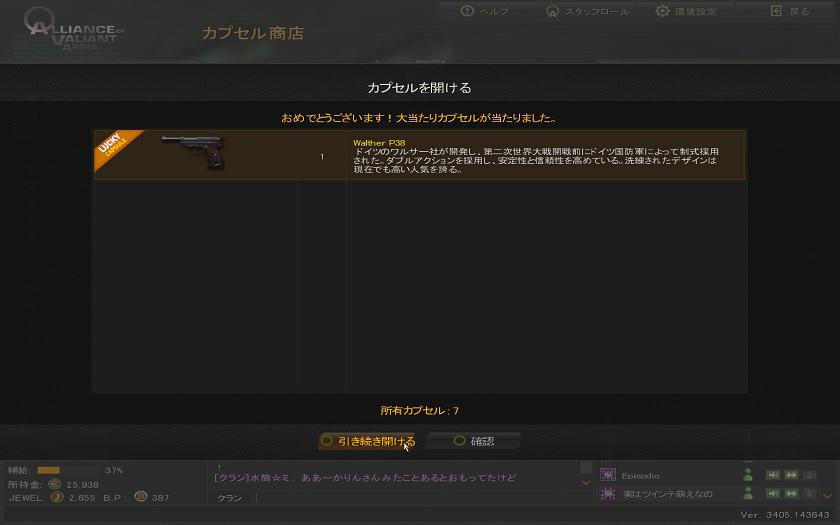Open the ヘルプ help icon
This screenshot has width=840, height=525.
tap(467, 11)
